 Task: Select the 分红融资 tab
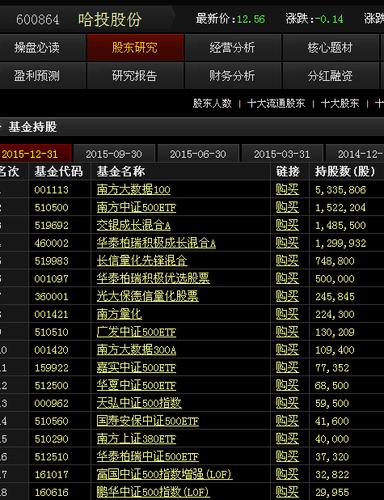pos(330,76)
